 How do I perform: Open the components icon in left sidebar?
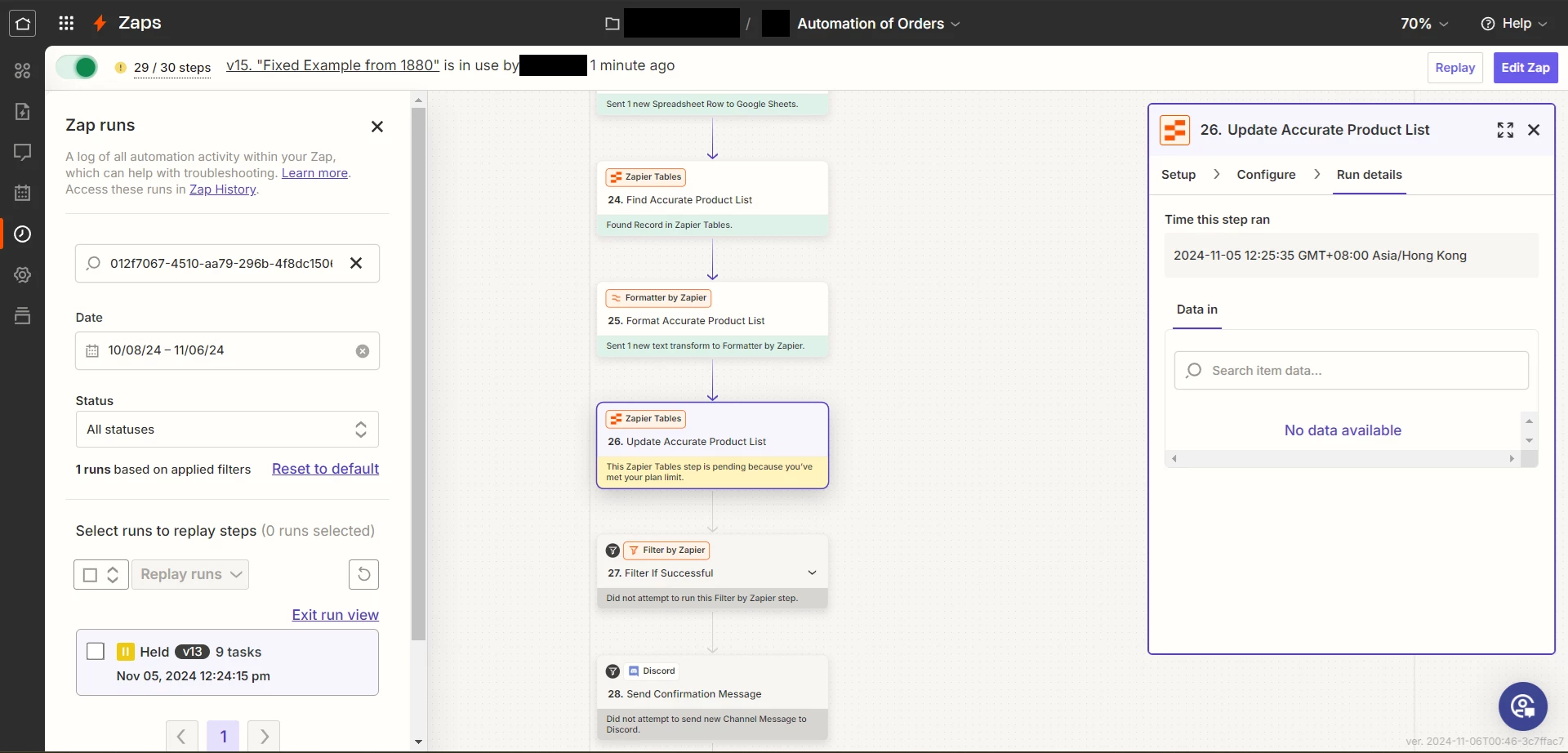tap(23, 71)
